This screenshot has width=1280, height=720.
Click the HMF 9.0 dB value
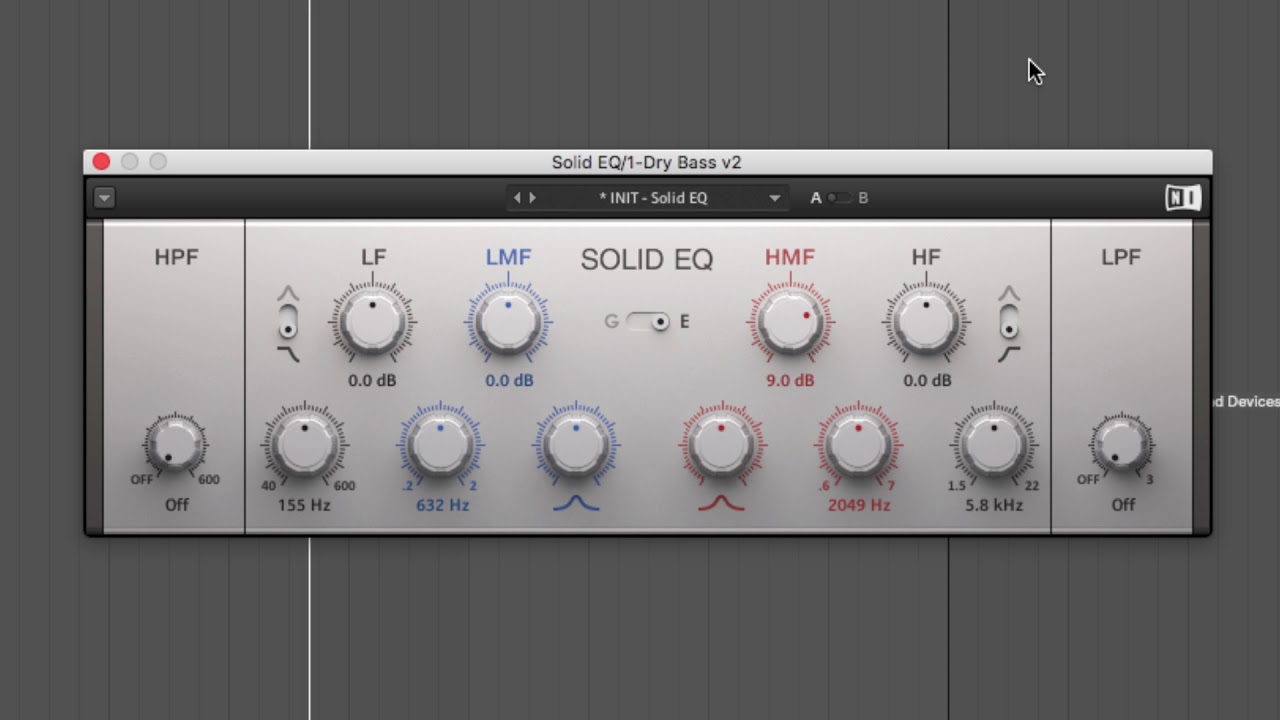pyautogui.click(x=790, y=380)
